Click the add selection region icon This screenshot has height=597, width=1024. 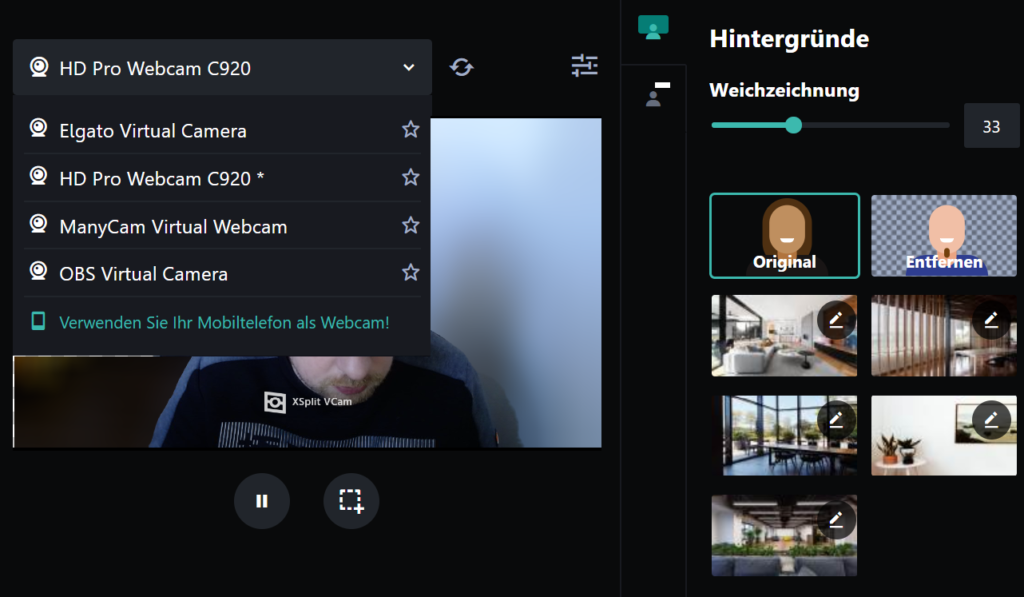point(351,501)
